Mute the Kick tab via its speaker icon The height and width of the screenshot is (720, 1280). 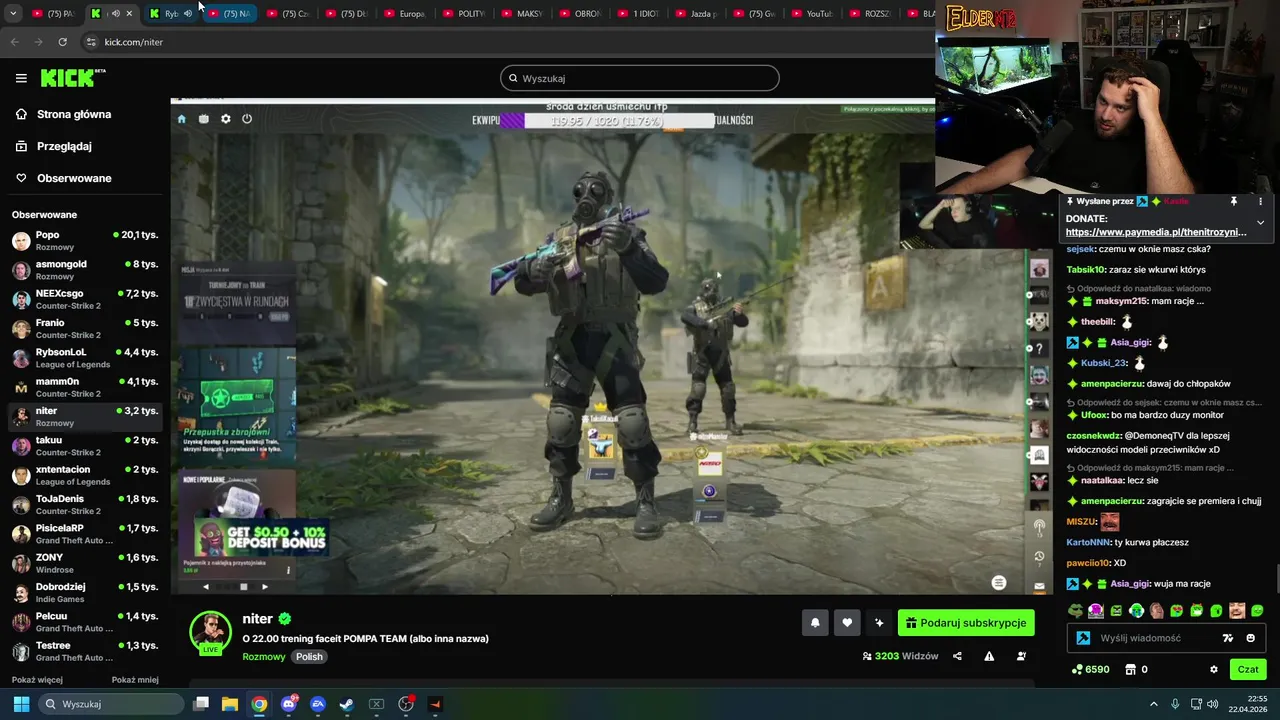pyautogui.click(x=115, y=14)
